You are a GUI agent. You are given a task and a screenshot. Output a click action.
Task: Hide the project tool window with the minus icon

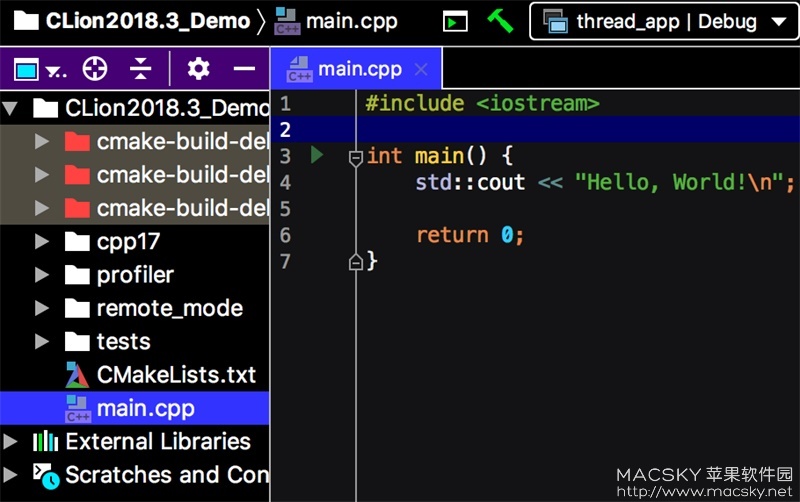pyautogui.click(x=244, y=68)
